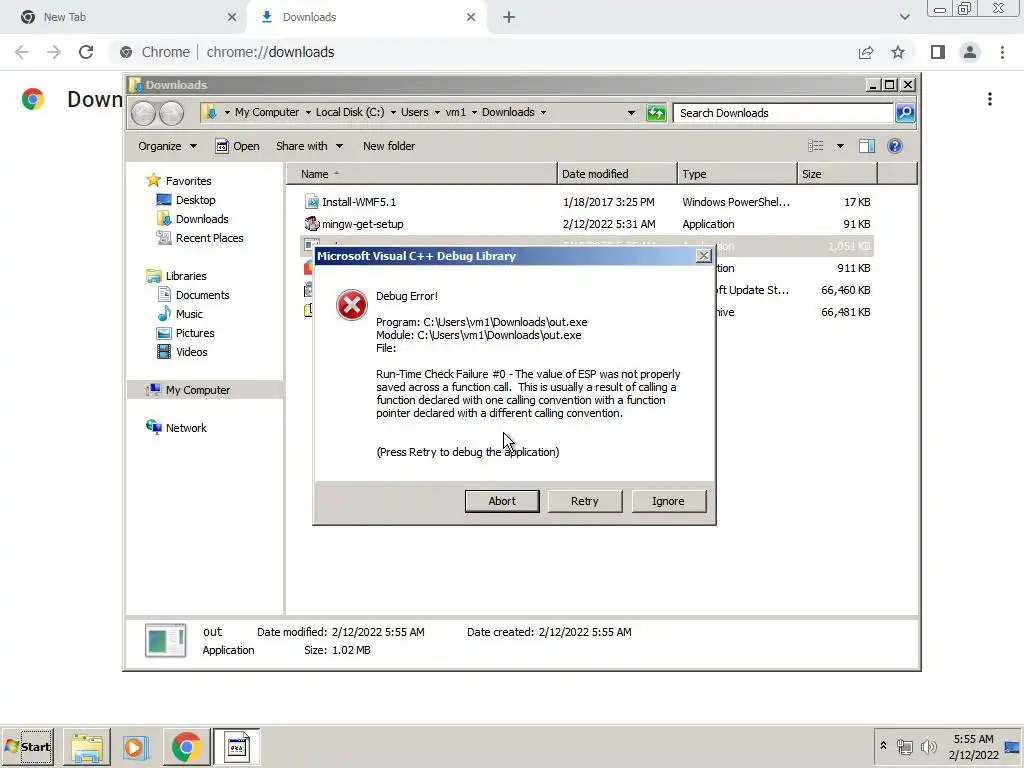Toggle the preview pane icon
Screen dimensions: 1024x768
click(867, 146)
